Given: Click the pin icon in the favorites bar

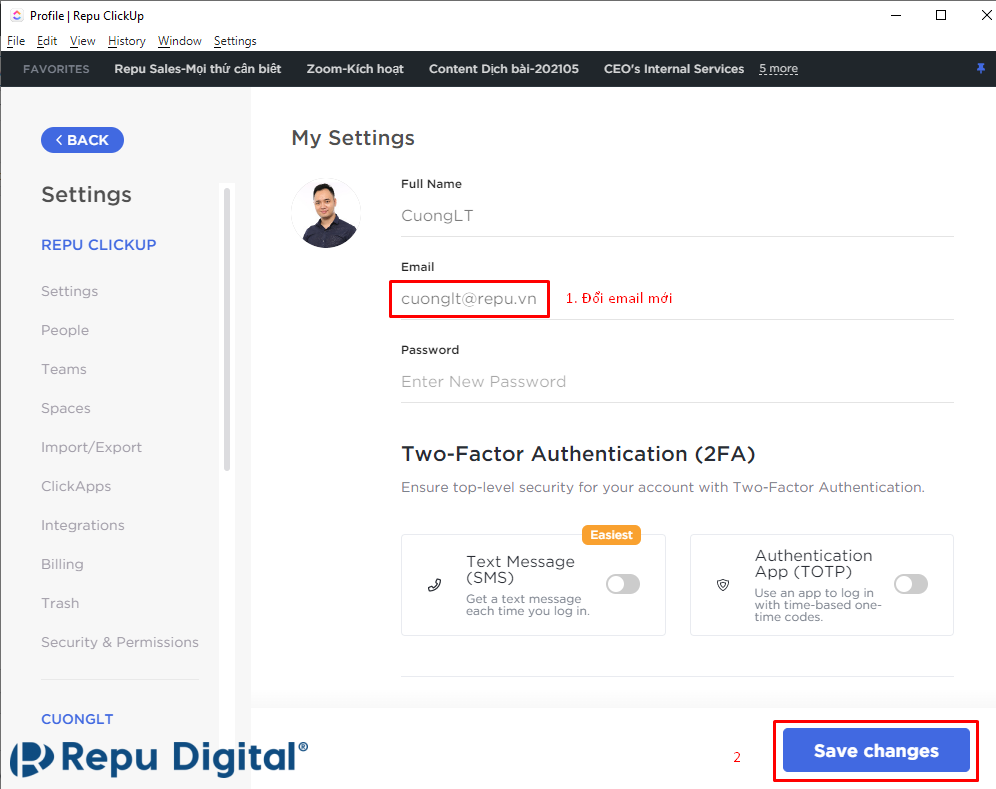Looking at the screenshot, I should [x=981, y=69].
